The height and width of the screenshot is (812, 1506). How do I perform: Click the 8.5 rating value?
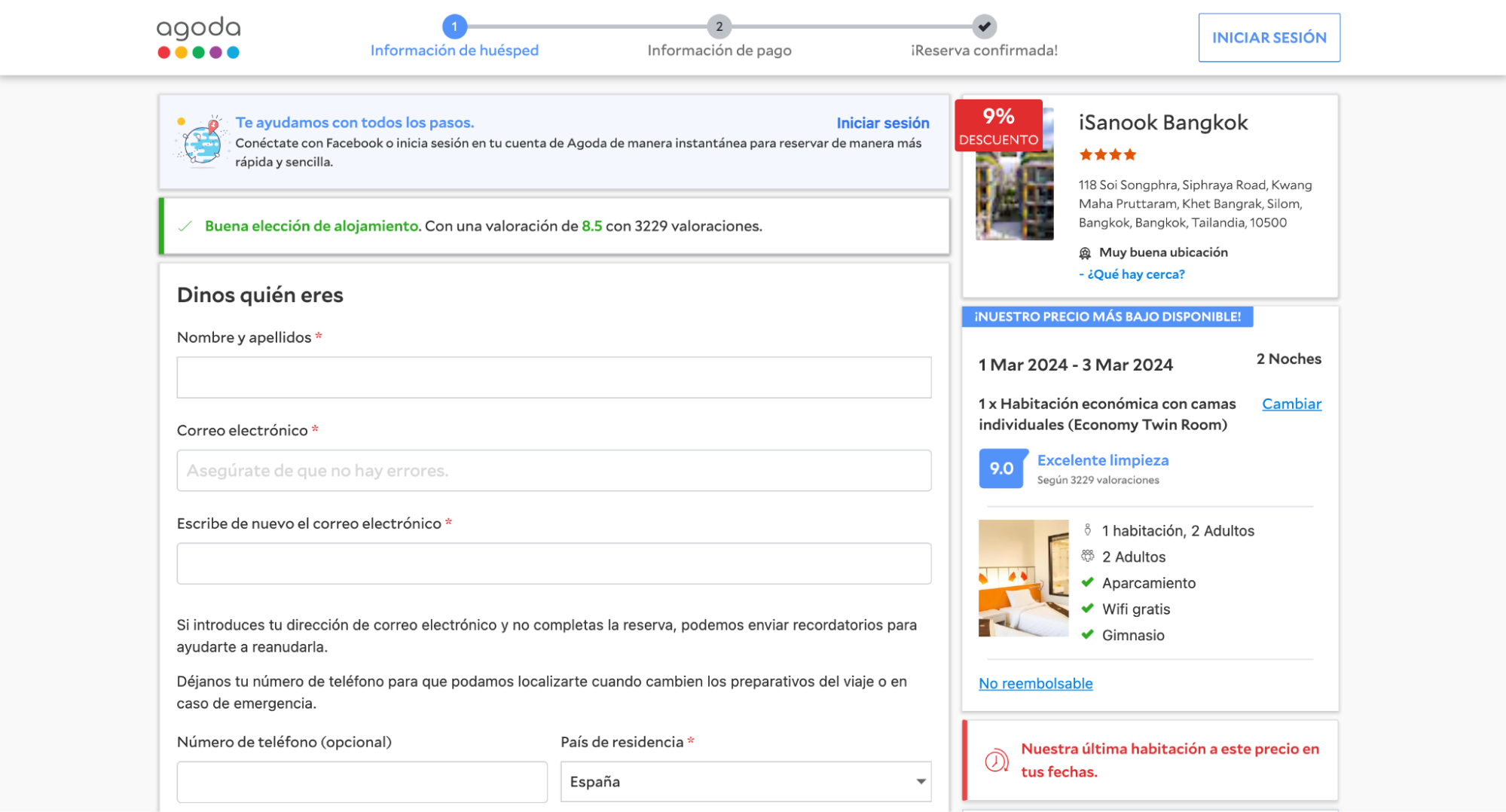click(591, 226)
